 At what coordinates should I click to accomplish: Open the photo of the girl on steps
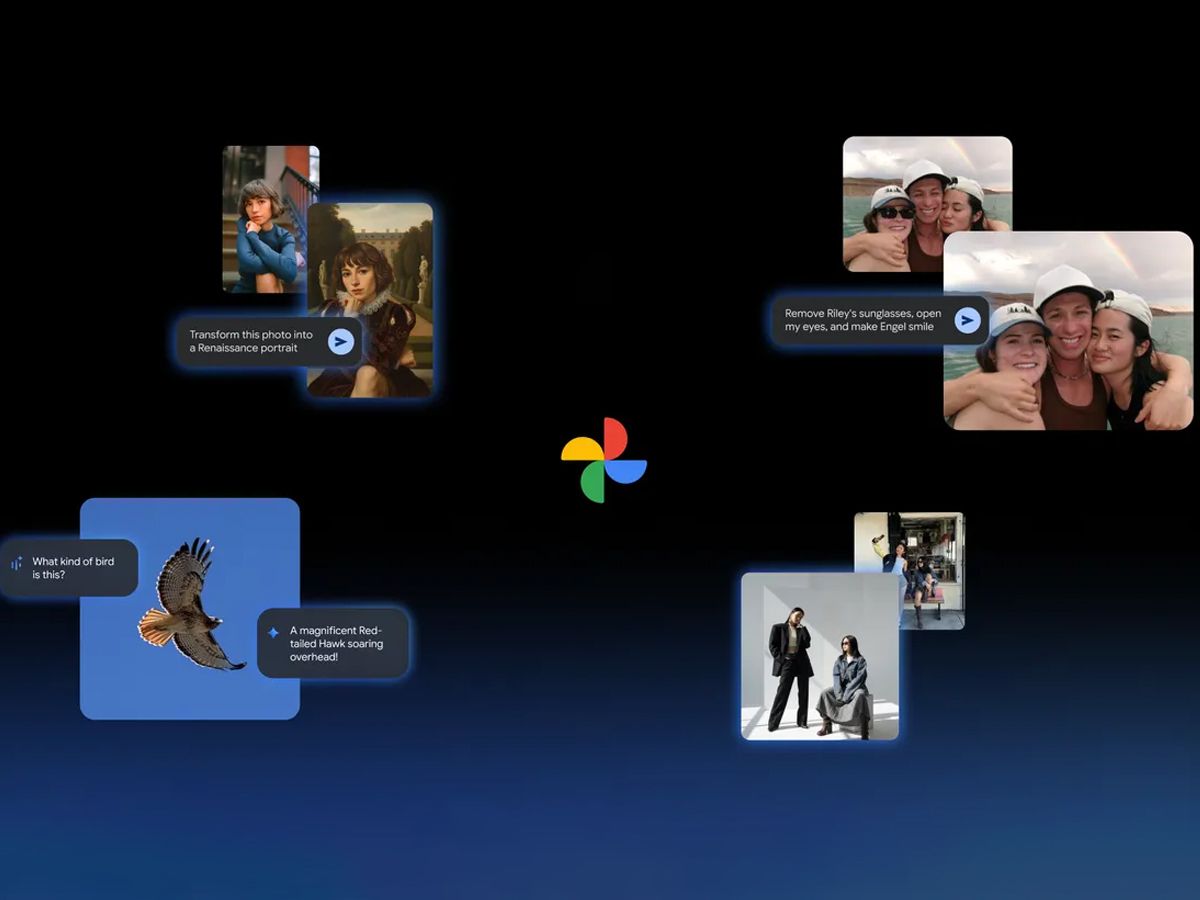(263, 215)
